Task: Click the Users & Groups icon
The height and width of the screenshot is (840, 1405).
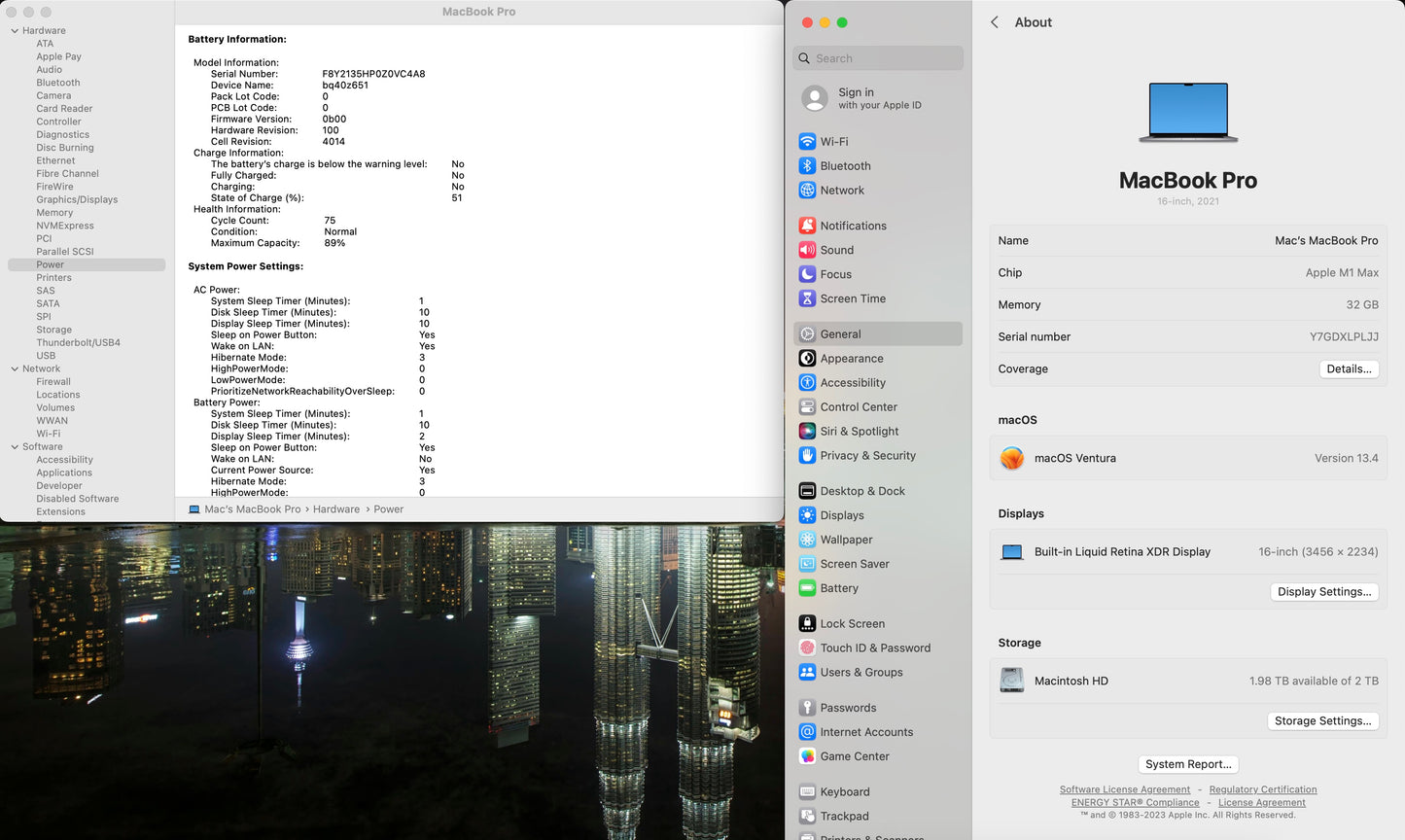Action: coord(807,671)
